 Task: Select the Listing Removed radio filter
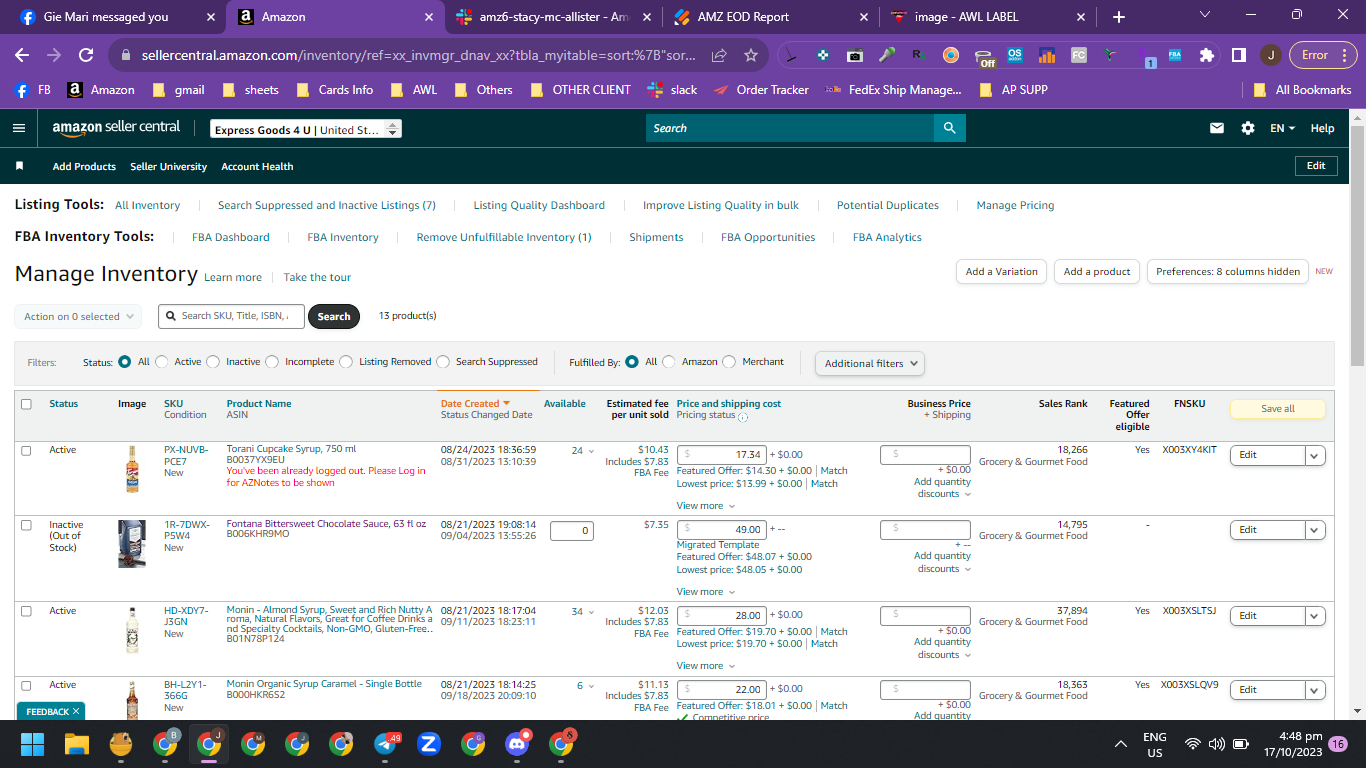click(x=346, y=362)
